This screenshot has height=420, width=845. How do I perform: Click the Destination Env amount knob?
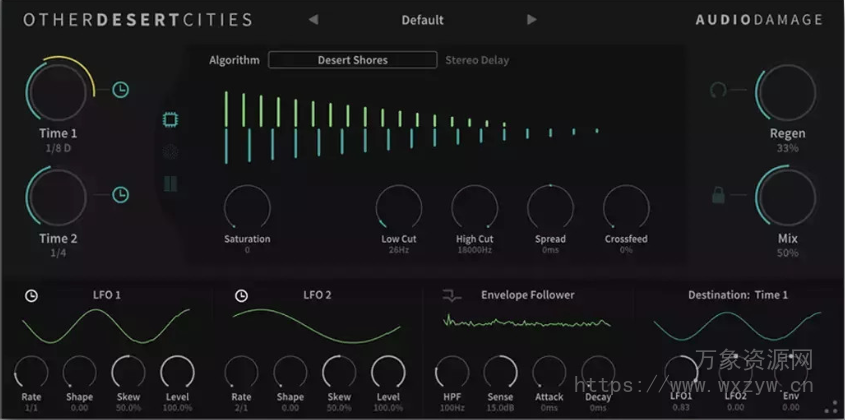coord(791,372)
